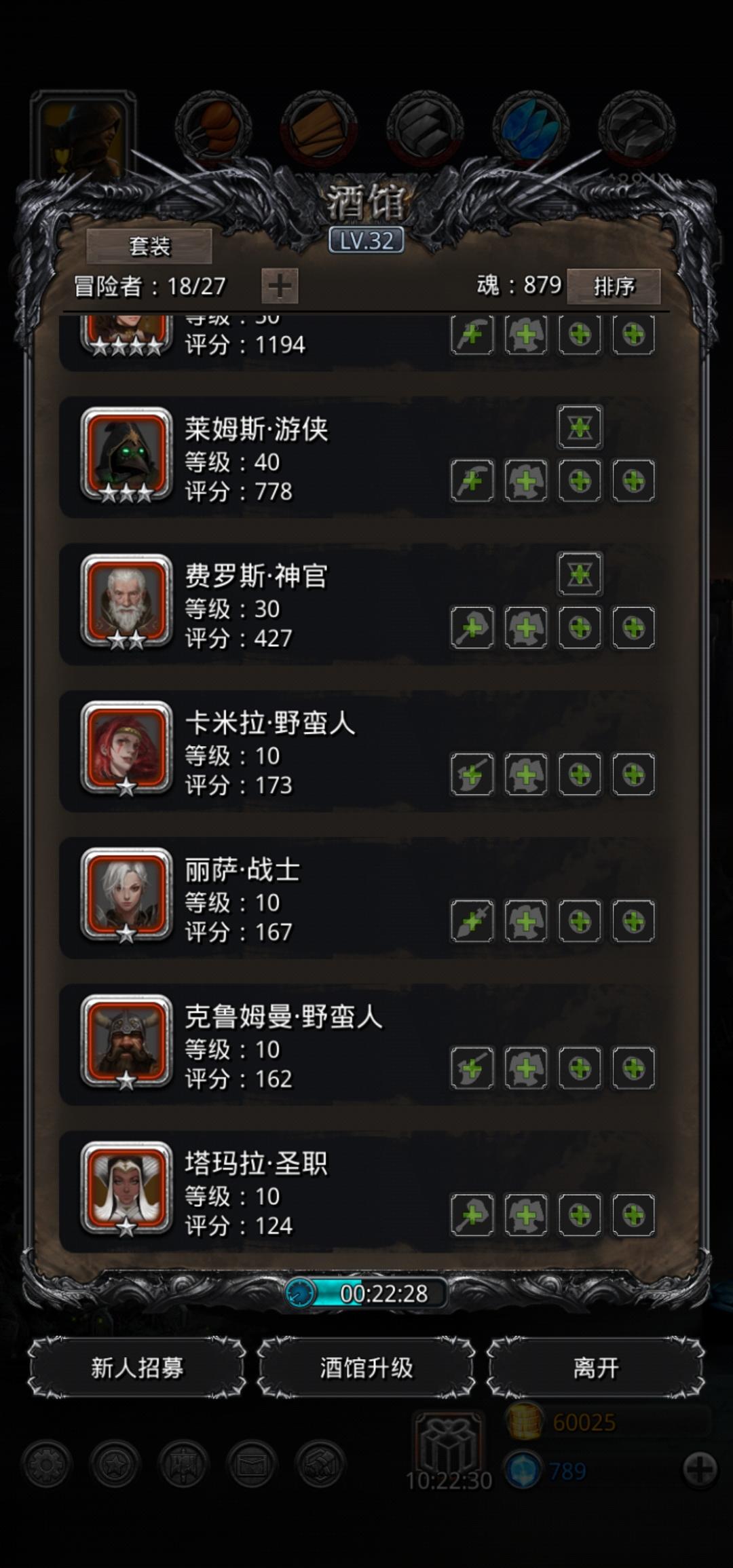Upgrade tavern via 酒馆升级
Viewport: 733px width, 1568px height.
[x=366, y=1367]
